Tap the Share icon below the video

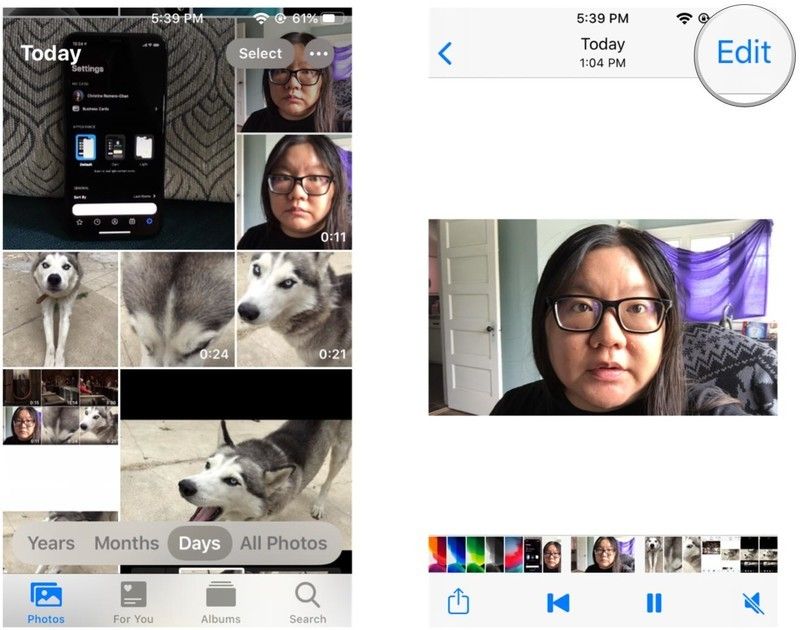click(461, 602)
